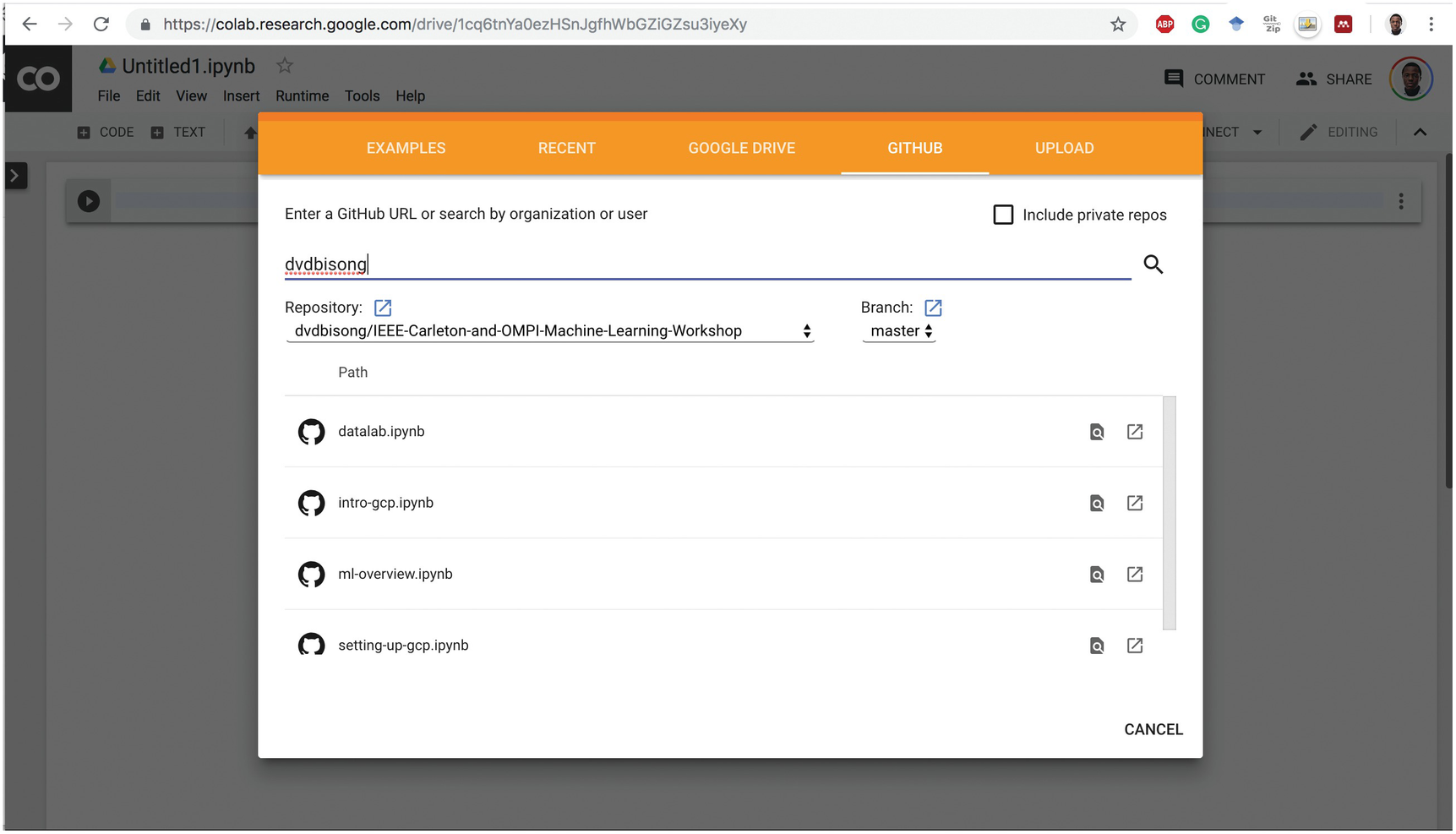Open branch link icon beside Branch label

pos(933,308)
